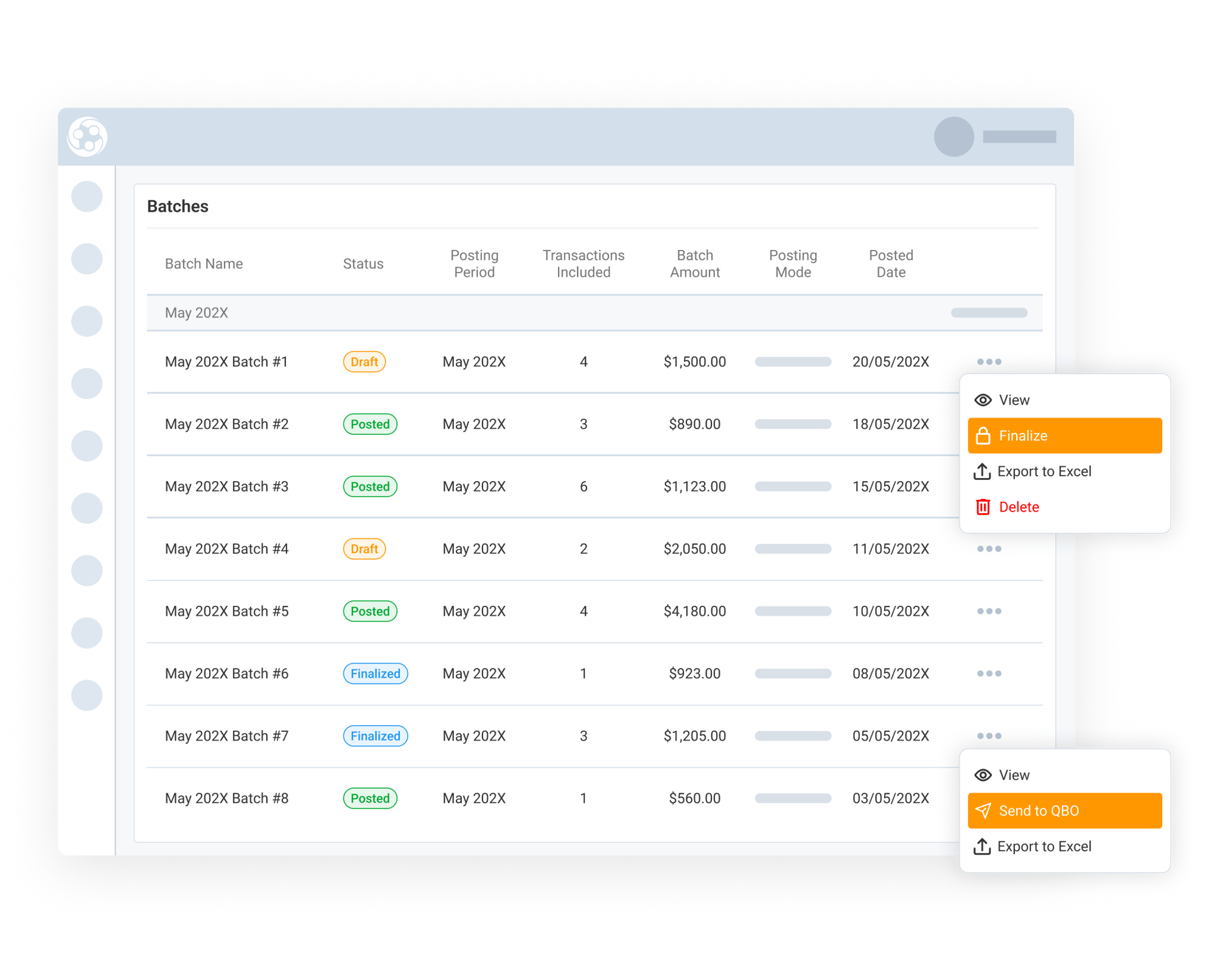
Task: Click the app logo in header
Action: (x=87, y=137)
